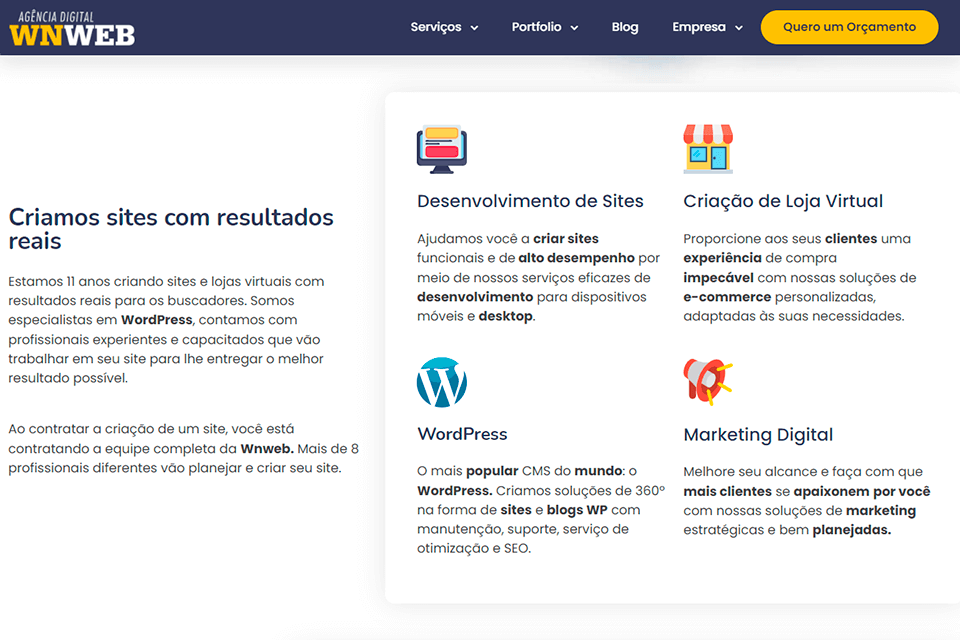Open the WordPress service heading
The width and height of the screenshot is (960, 640).
[462, 434]
